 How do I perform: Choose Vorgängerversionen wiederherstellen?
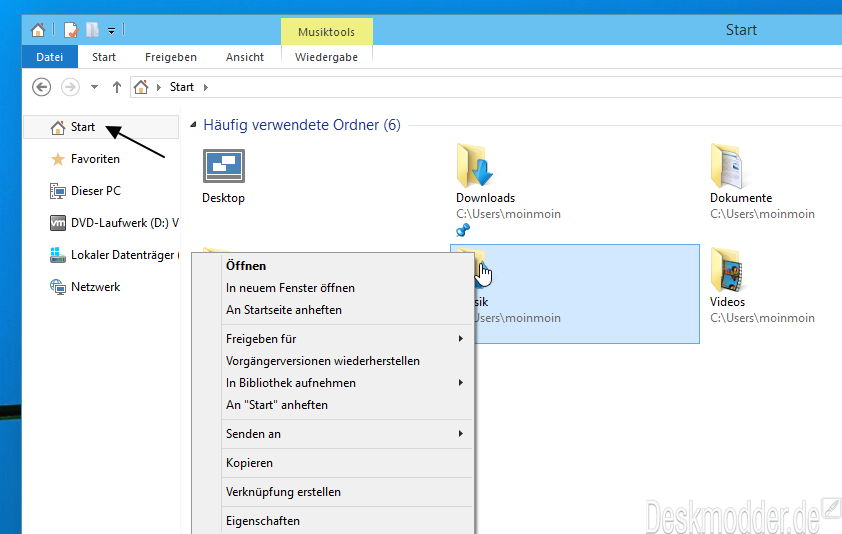[x=347, y=361]
